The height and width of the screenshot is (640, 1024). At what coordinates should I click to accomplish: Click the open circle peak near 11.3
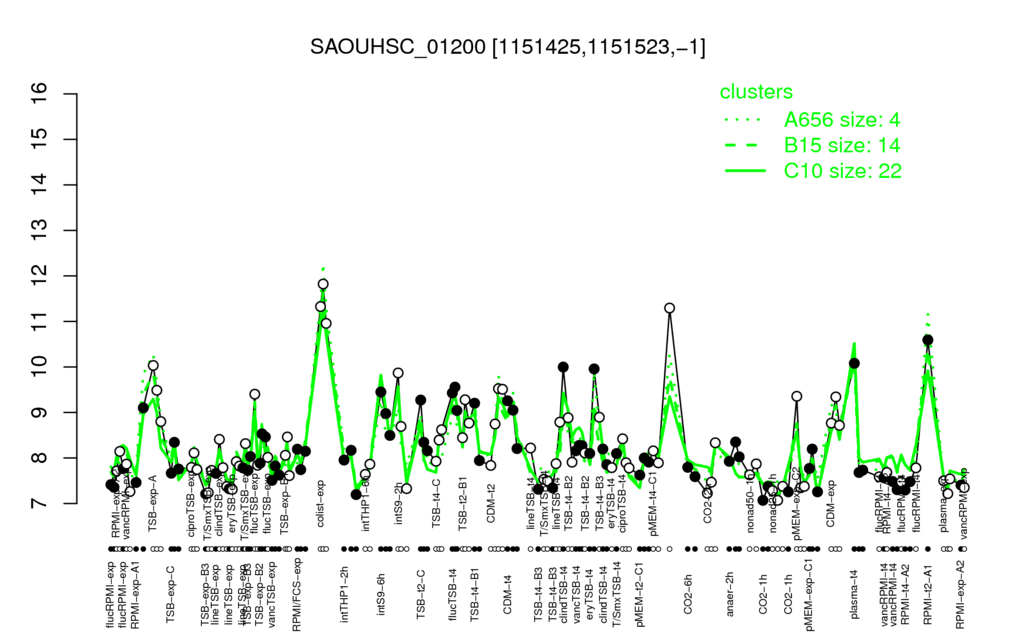[x=669, y=308]
